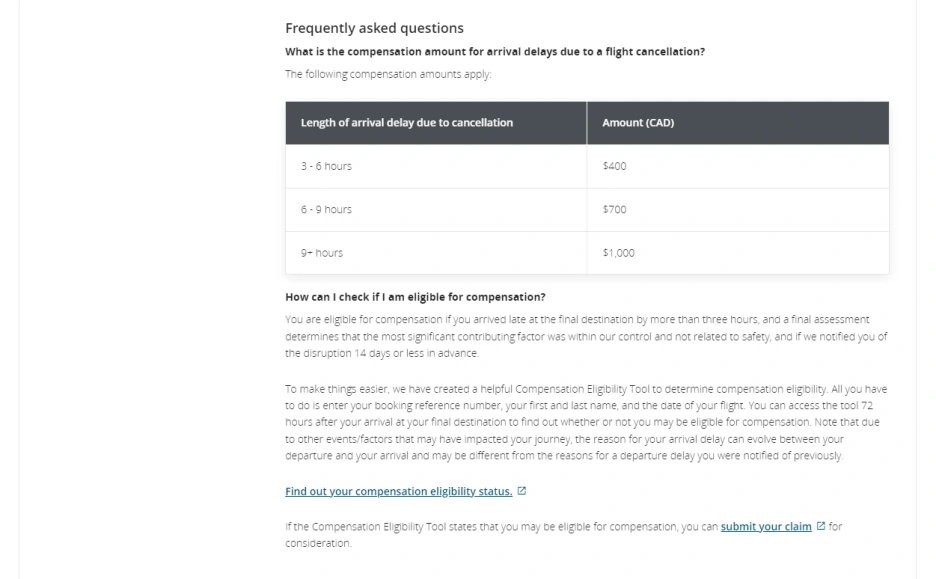This screenshot has height=579, width=936.
Task: Select the flight cancellation compensation amount question
Action: tap(494, 52)
